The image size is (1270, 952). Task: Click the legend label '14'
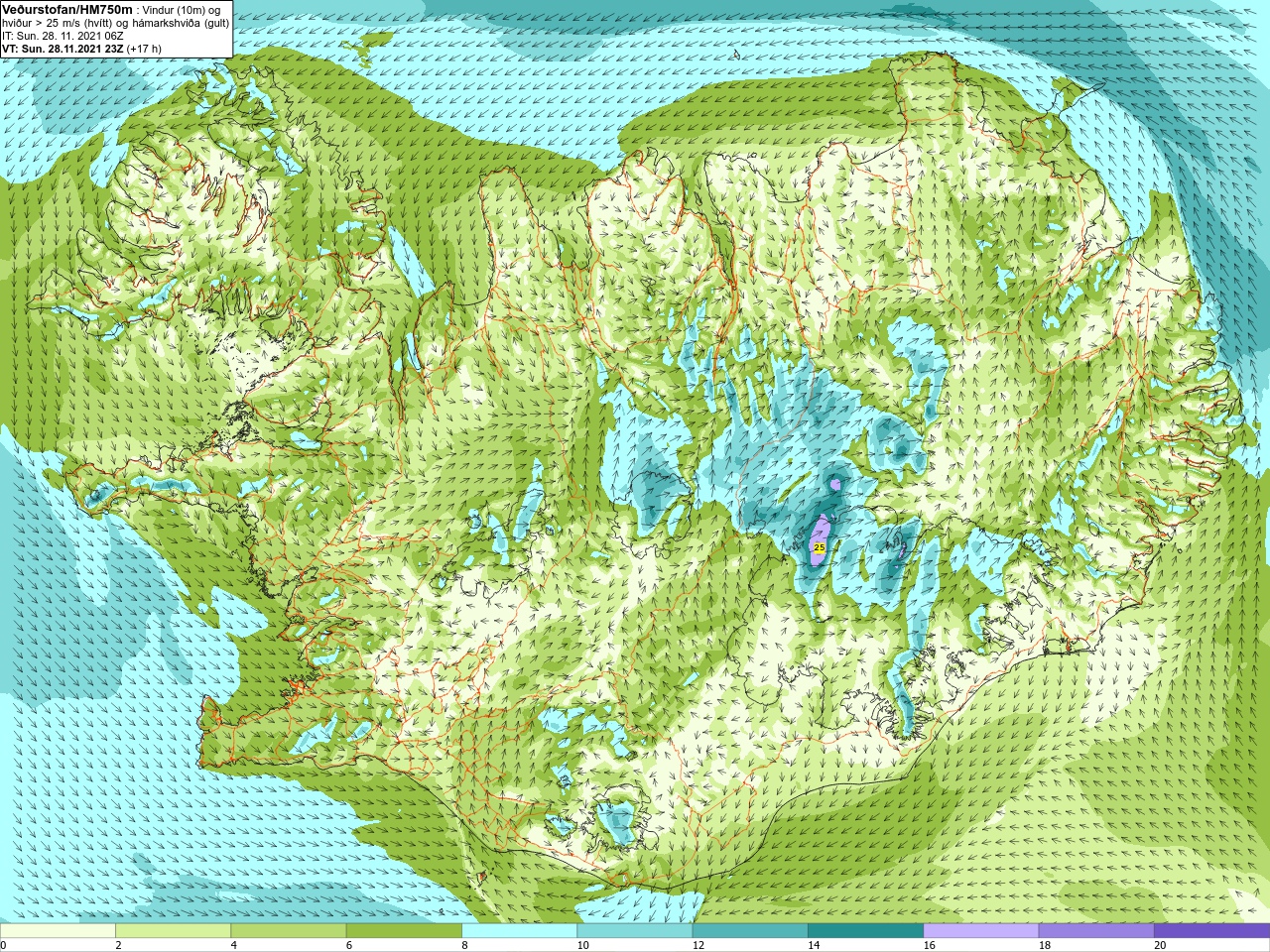814,945
